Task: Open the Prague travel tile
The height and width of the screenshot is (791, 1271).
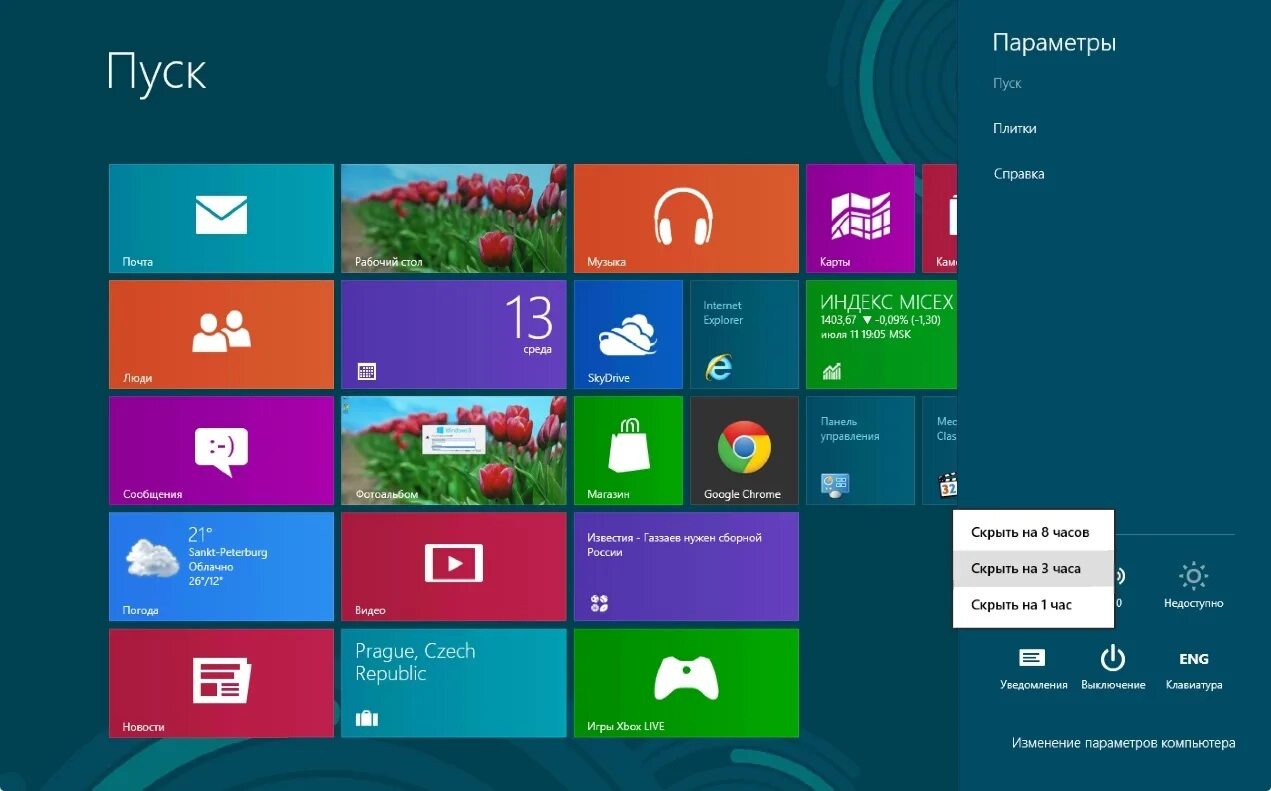Action: (453, 682)
